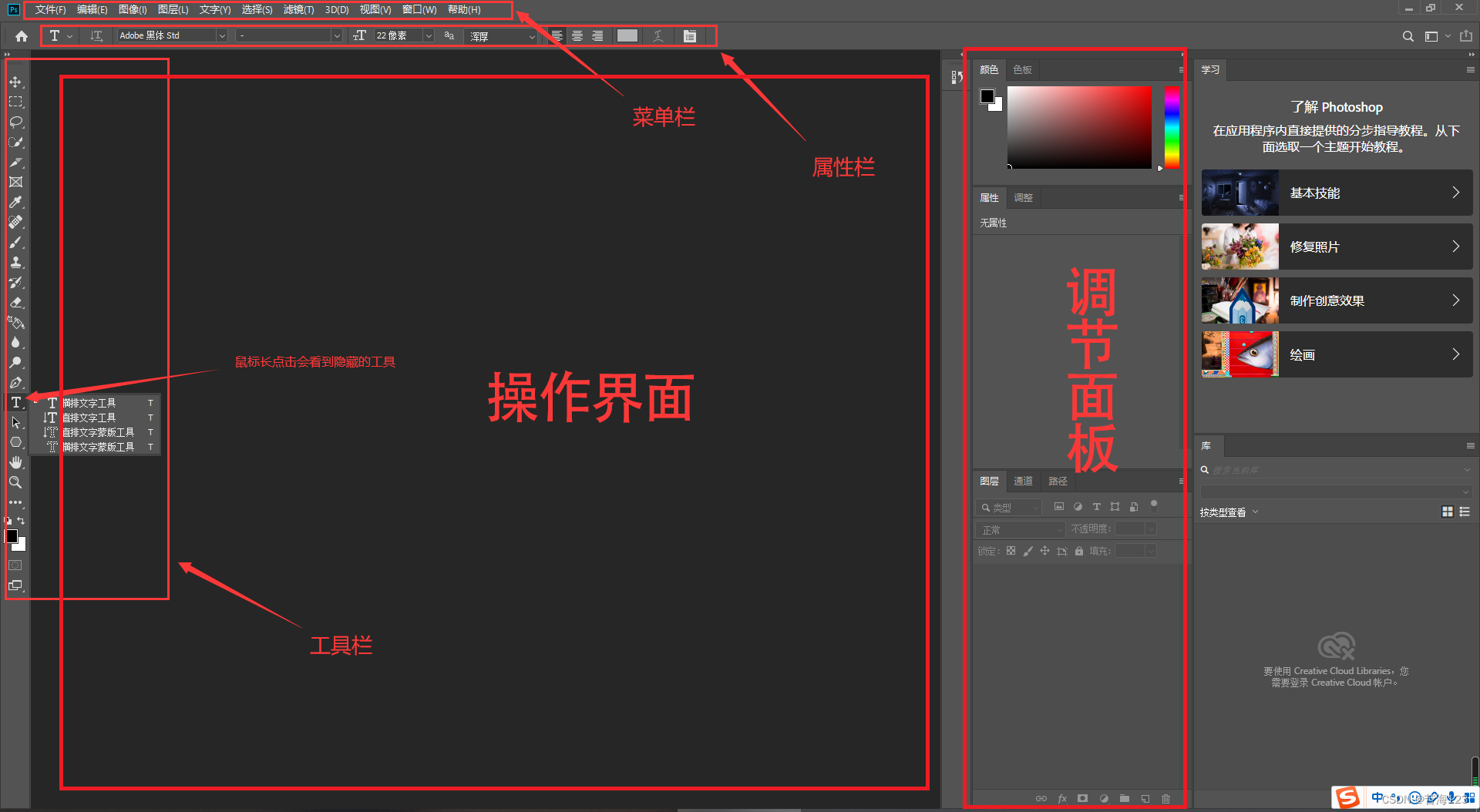1480x812 pixels.
Task: Open the 类型 layer filter dropdown
Action: [1009, 507]
